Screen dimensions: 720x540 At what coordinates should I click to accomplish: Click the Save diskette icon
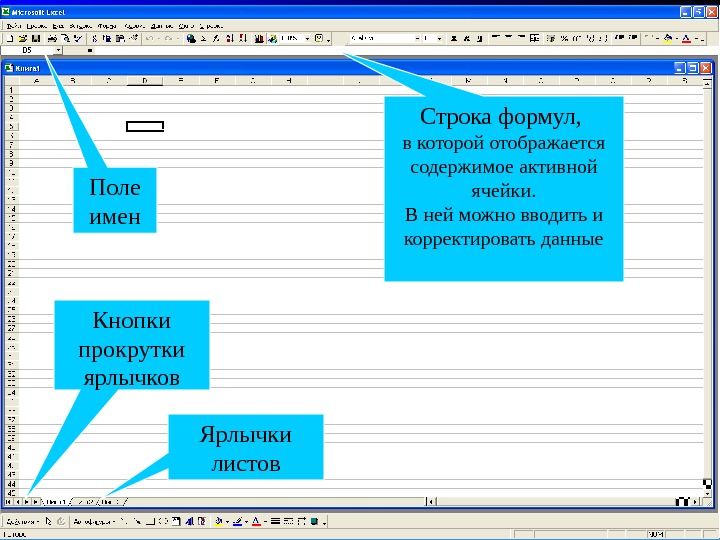coord(36,39)
